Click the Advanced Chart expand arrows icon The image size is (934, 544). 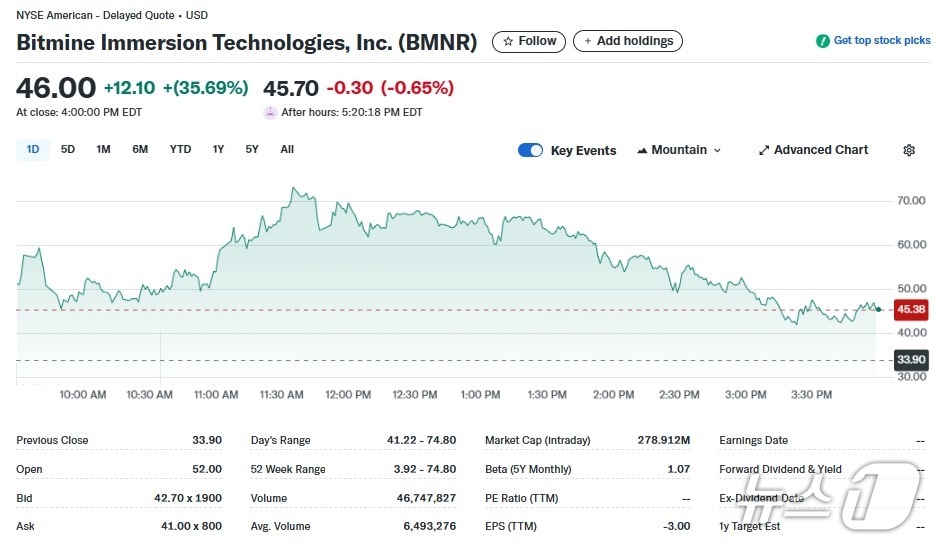[764, 150]
